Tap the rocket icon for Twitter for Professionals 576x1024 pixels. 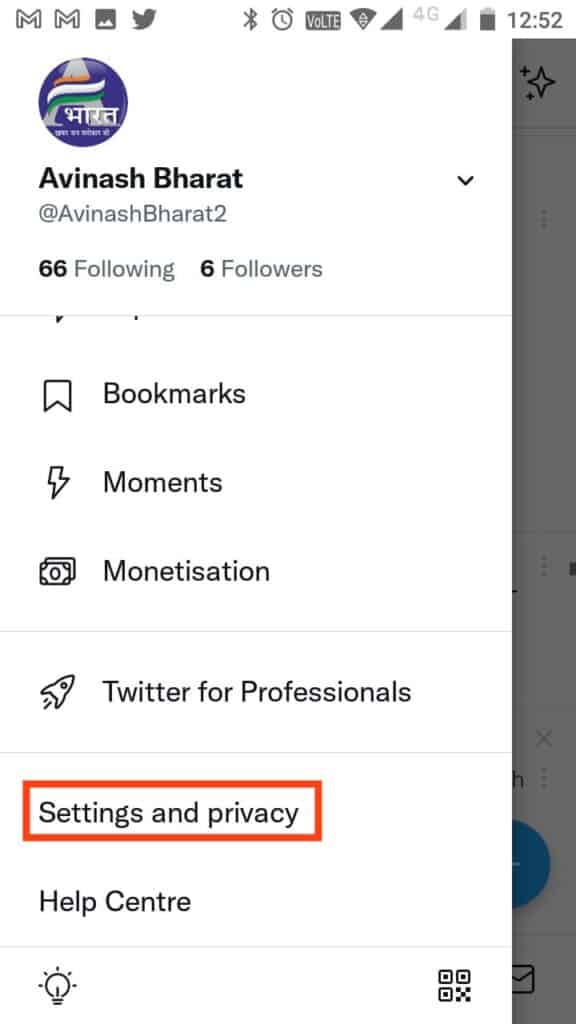click(x=57, y=692)
